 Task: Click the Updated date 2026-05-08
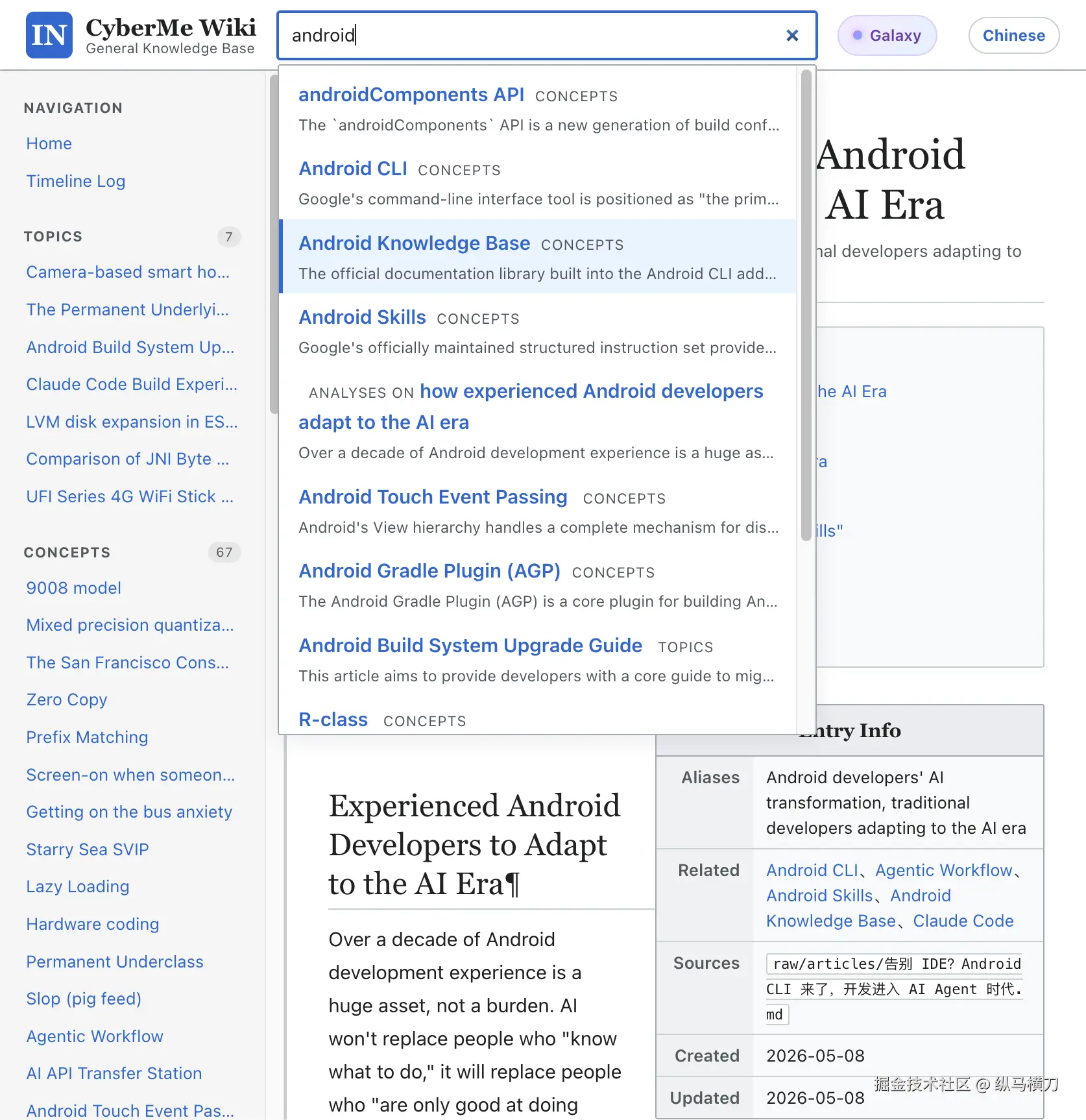(815, 1098)
